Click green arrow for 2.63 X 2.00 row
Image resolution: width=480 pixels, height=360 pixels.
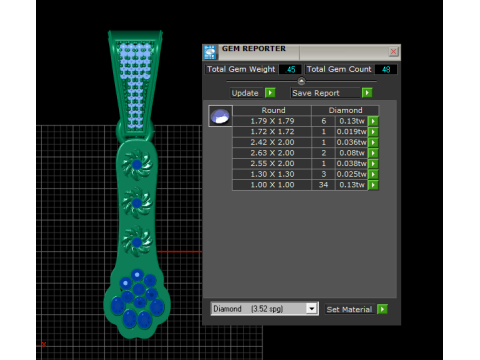373,153
